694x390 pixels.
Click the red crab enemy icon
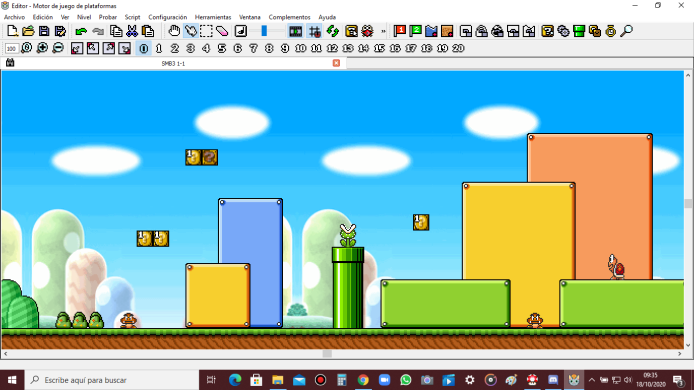click(367, 31)
